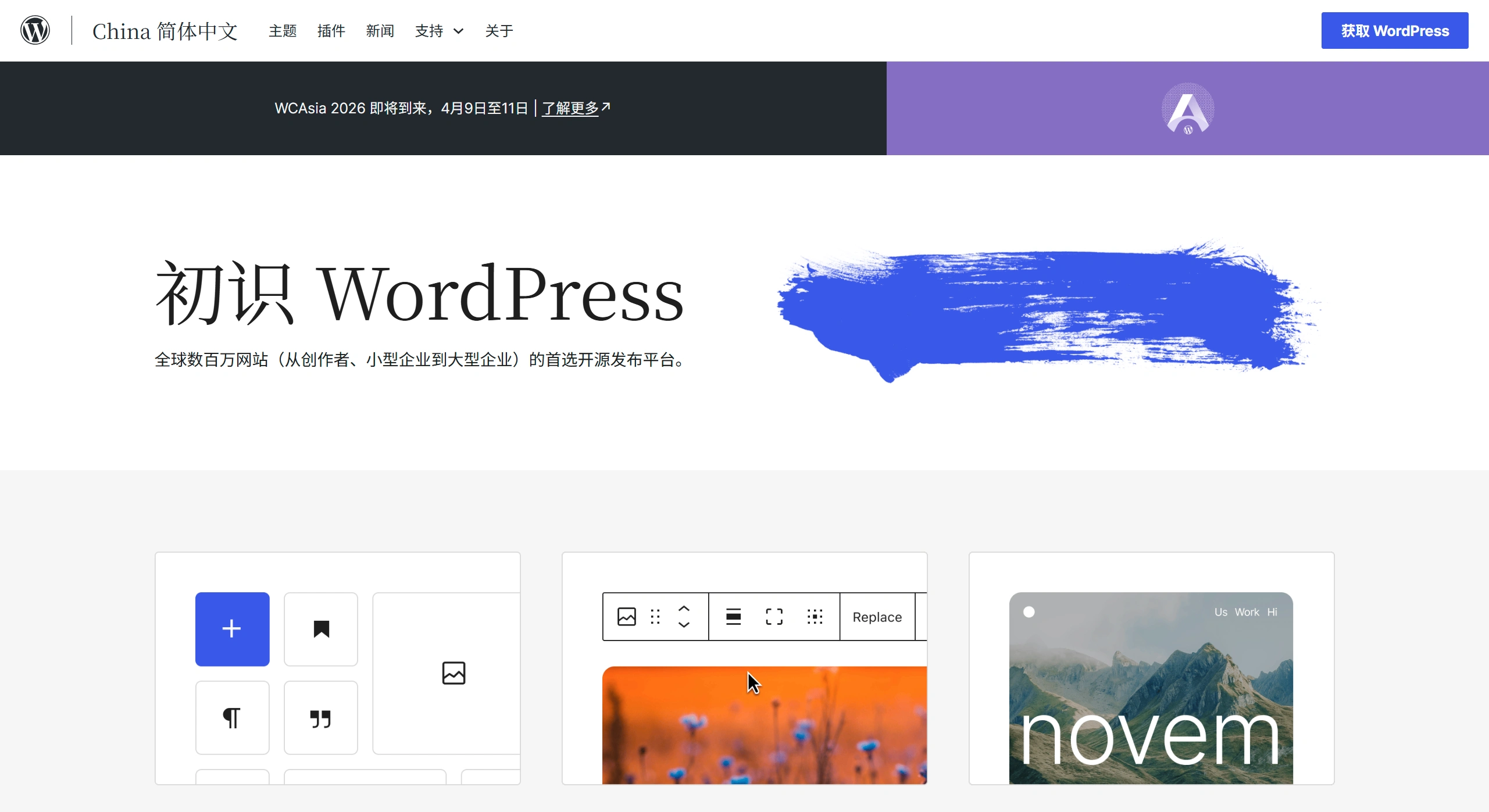
Task: Click the move up chevron arrow
Action: [684, 608]
